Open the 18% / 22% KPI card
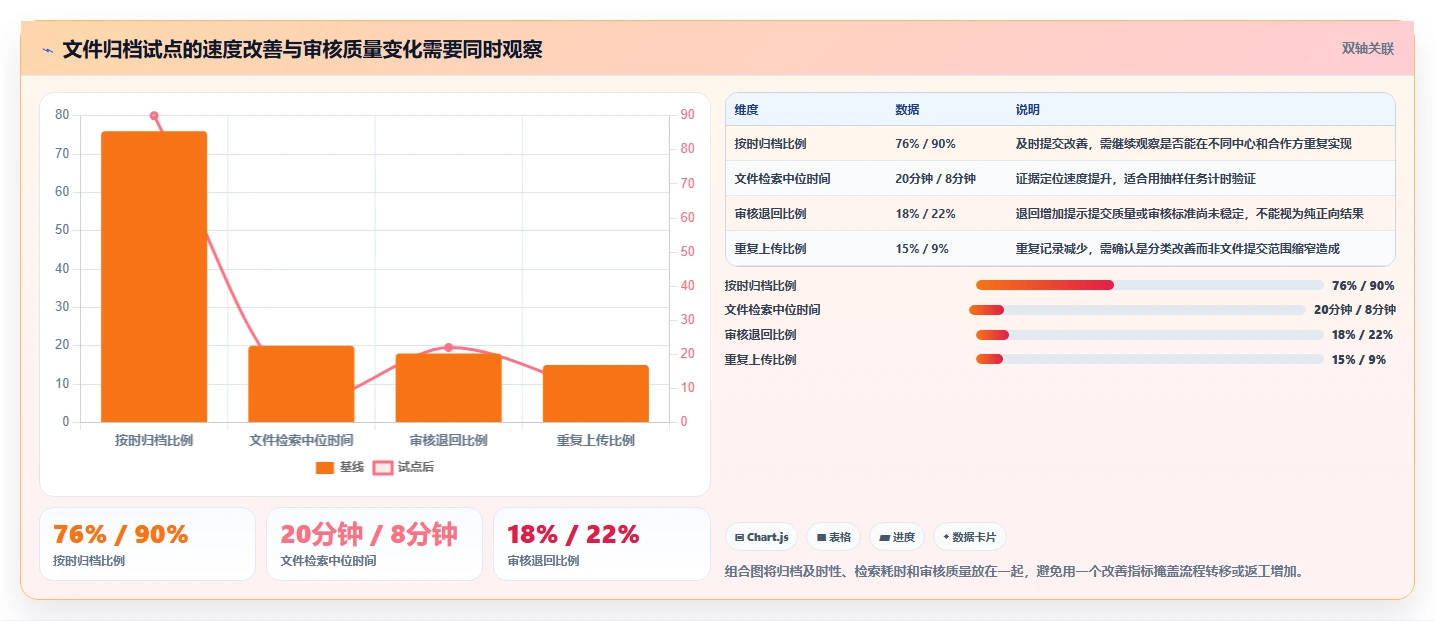The height and width of the screenshot is (621, 1435). [601, 544]
